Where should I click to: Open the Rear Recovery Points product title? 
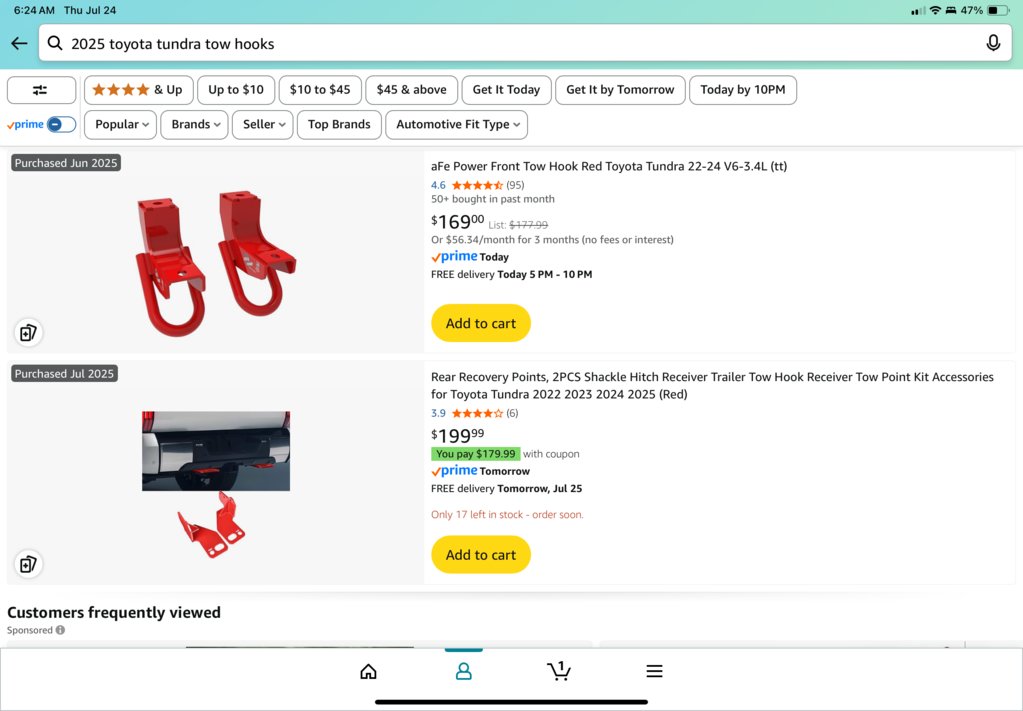tap(712, 386)
